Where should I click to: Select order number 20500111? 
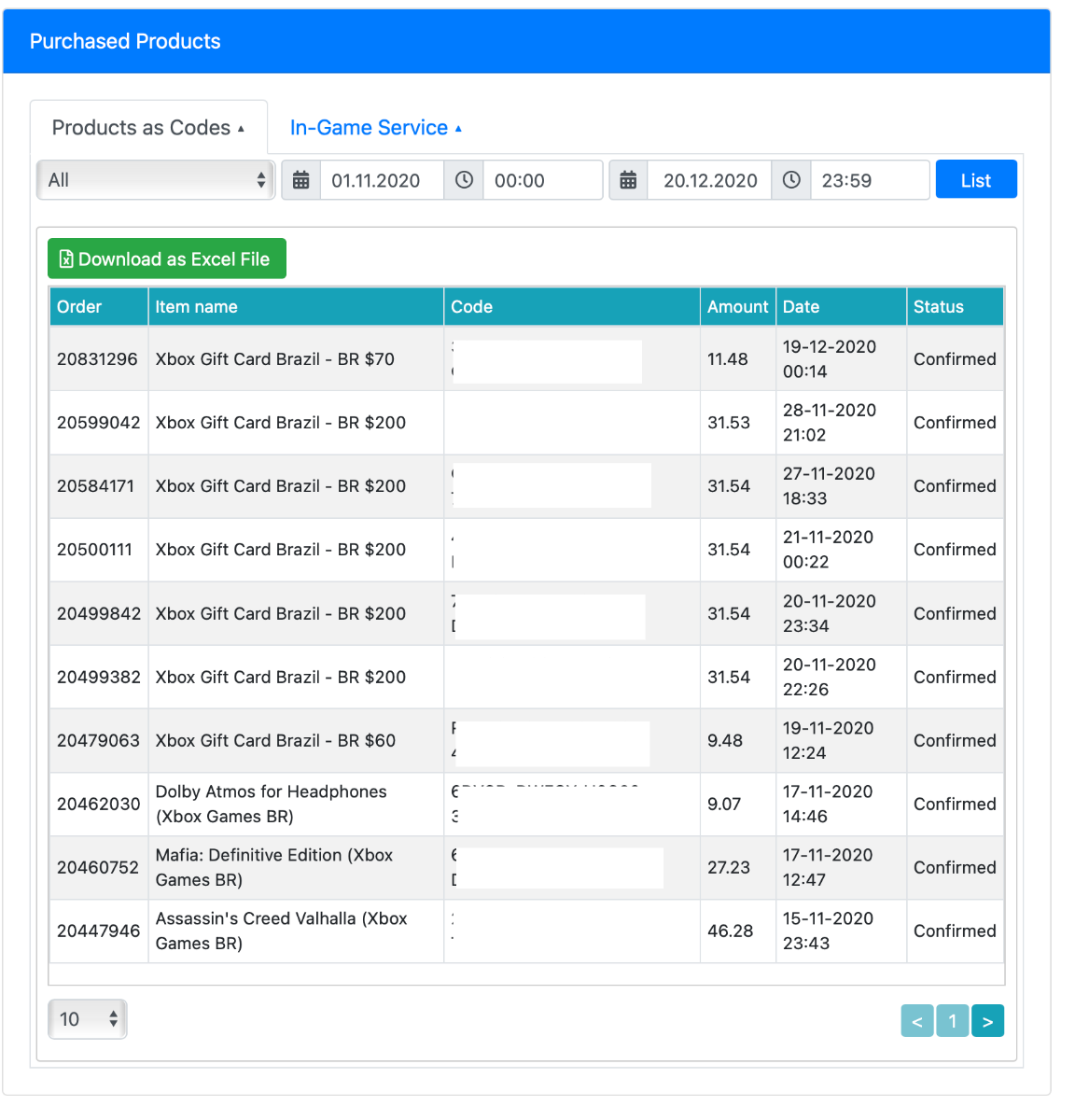tap(95, 550)
